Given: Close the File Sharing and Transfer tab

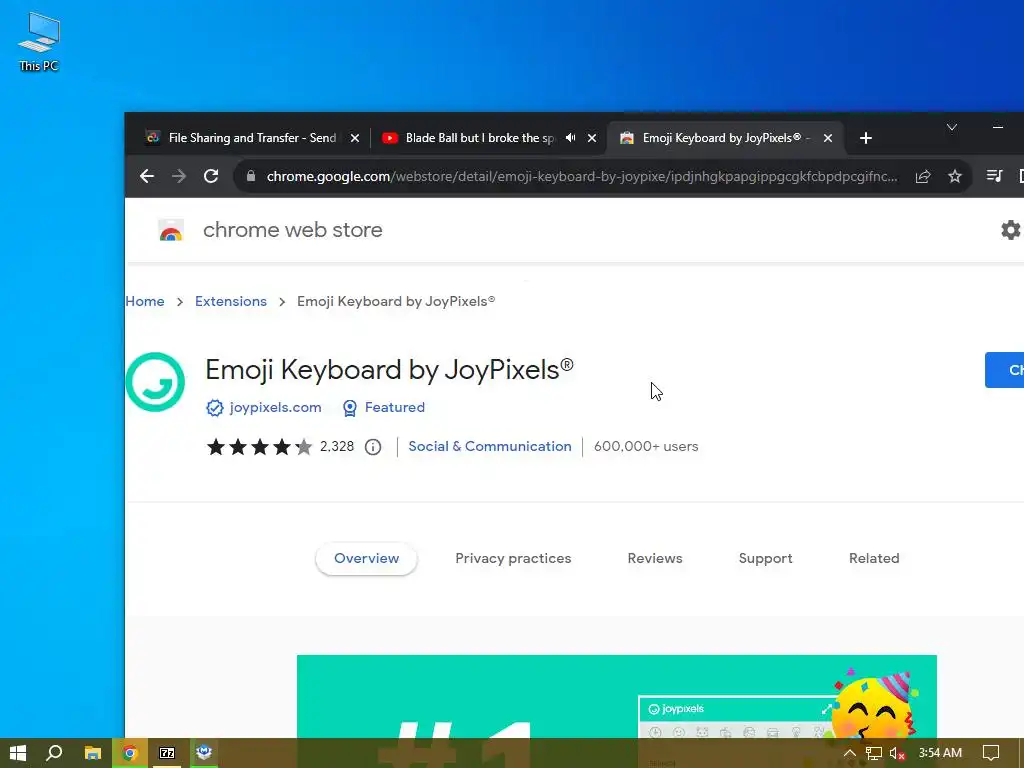Looking at the screenshot, I should [355, 138].
